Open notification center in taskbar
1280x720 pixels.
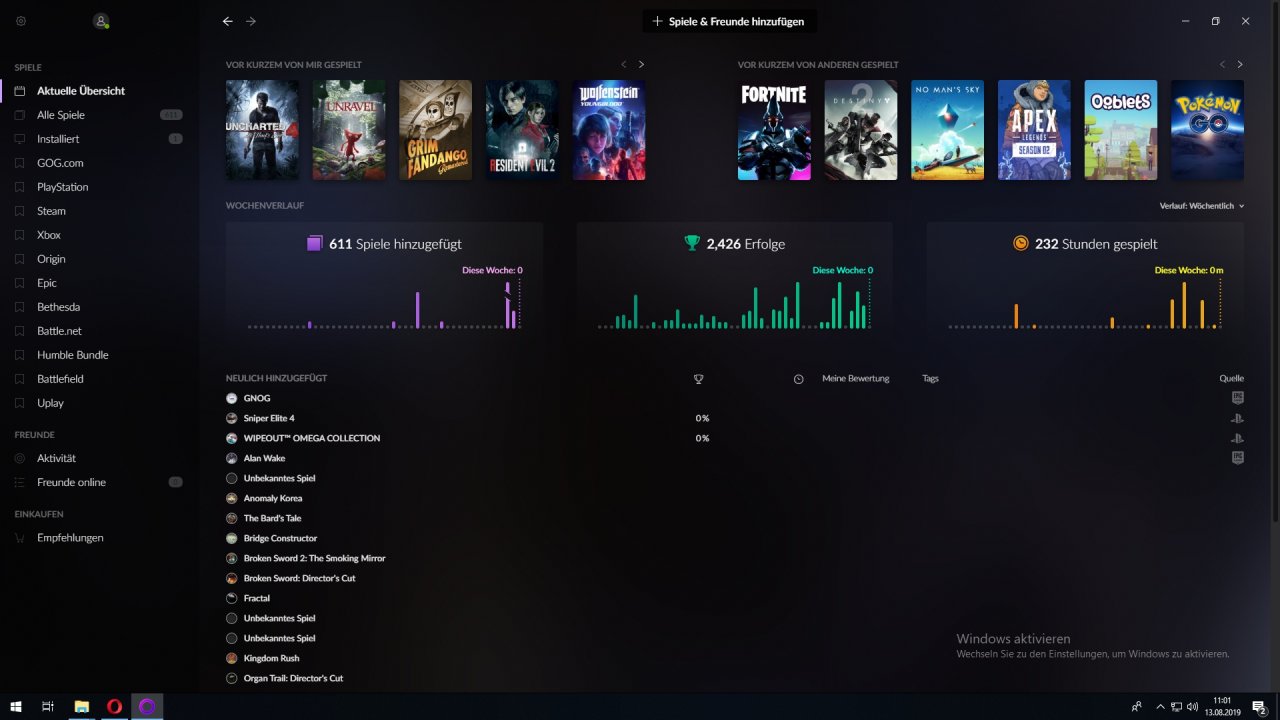pyautogui.click(x=1260, y=707)
